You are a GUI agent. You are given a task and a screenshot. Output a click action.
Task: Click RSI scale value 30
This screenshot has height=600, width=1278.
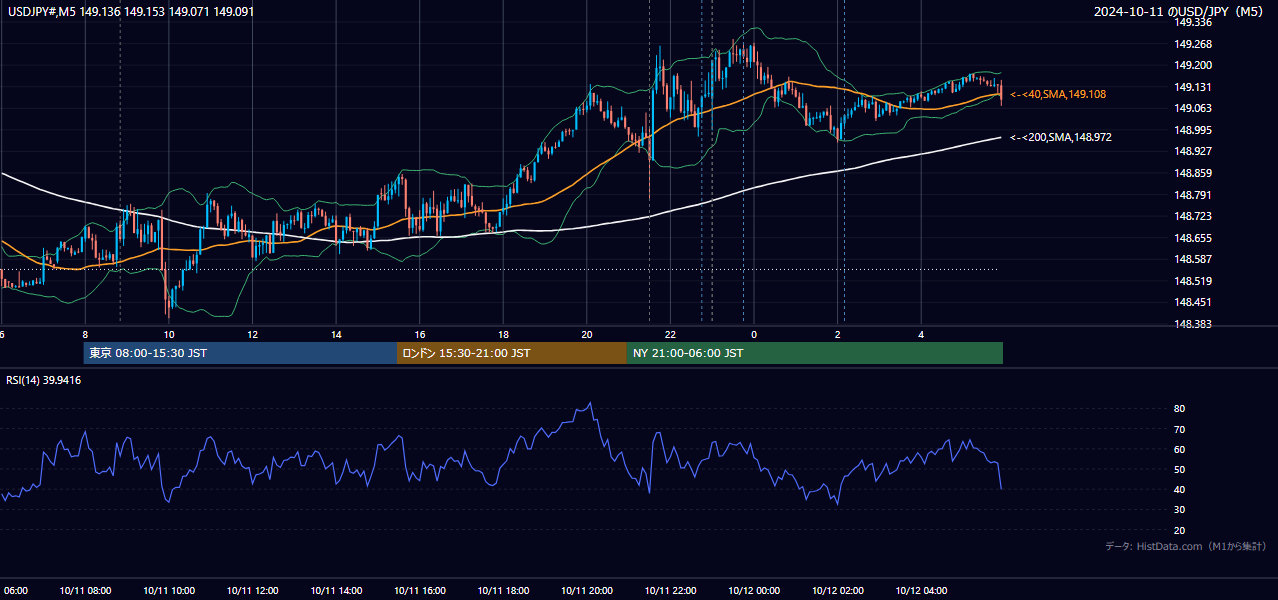click(1180, 510)
